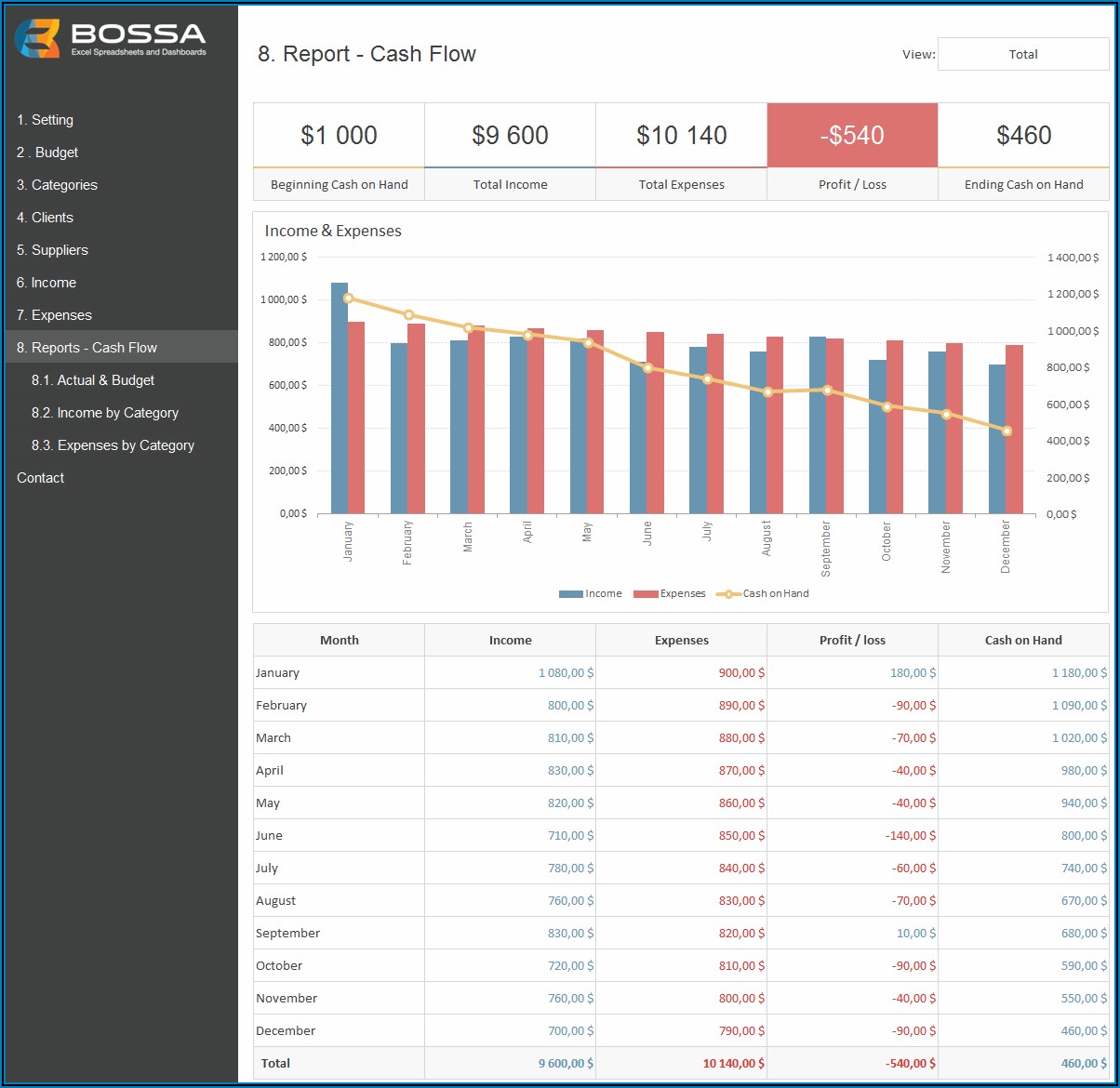
Task: Click the Cash on Hand legend marker
Action: click(727, 594)
